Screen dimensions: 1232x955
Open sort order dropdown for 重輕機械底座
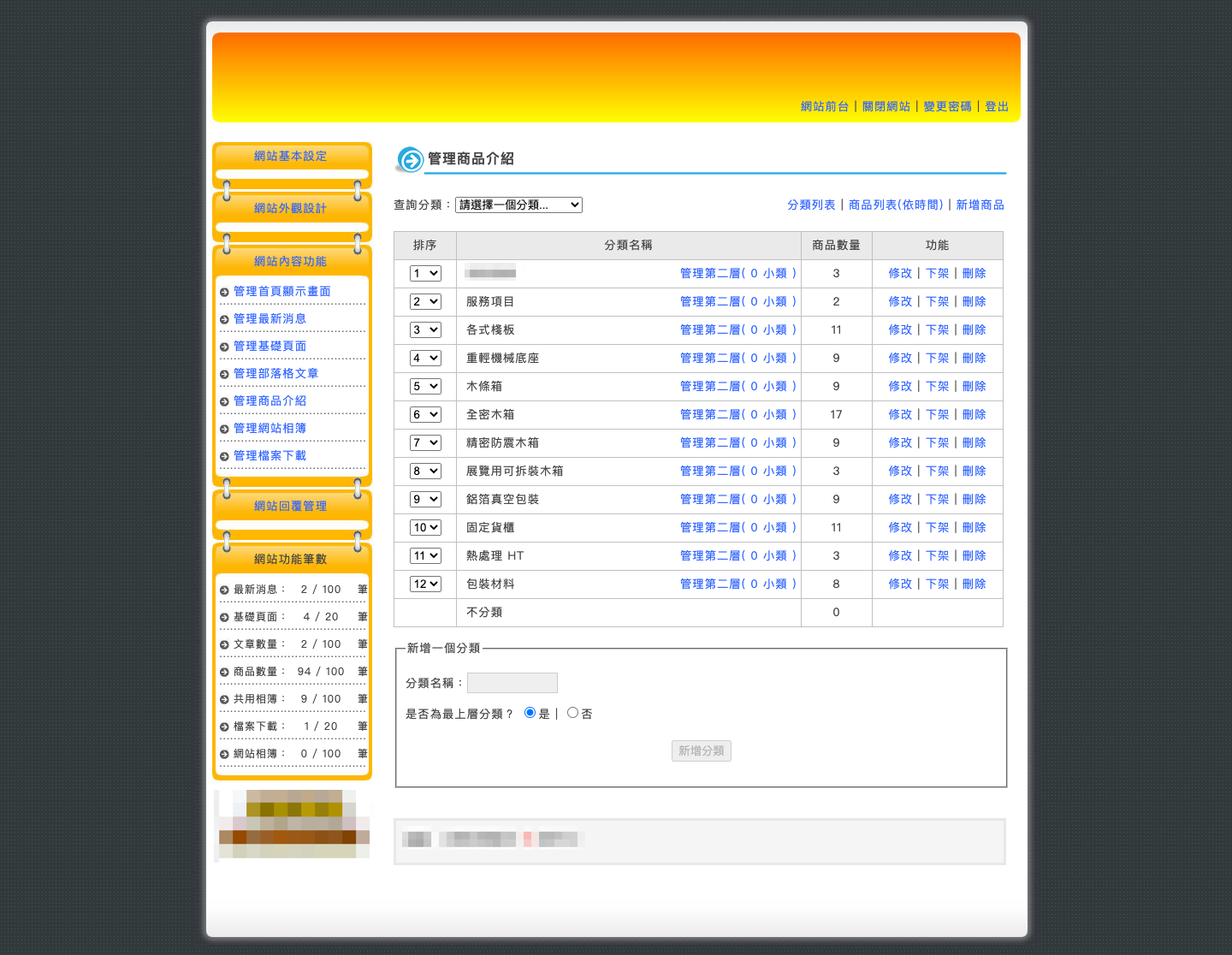[425, 358]
